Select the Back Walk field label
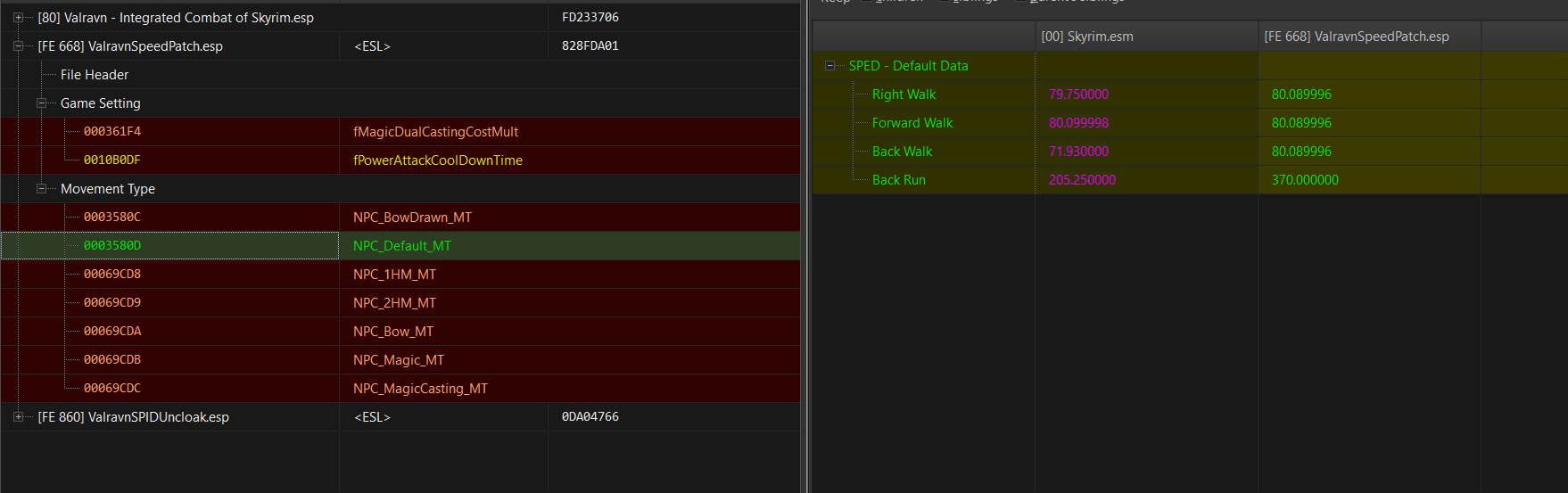Image resolution: width=1568 pixels, height=493 pixels. click(x=902, y=152)
